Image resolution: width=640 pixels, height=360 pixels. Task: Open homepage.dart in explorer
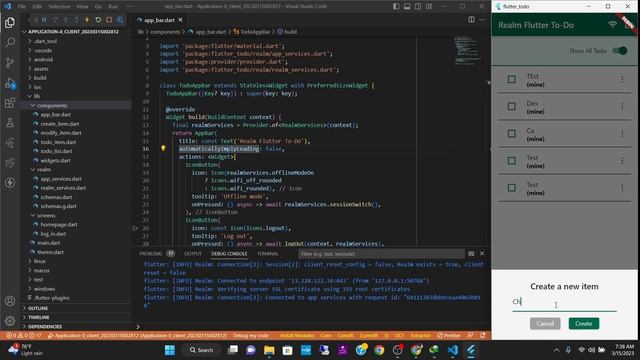point(59,224)
